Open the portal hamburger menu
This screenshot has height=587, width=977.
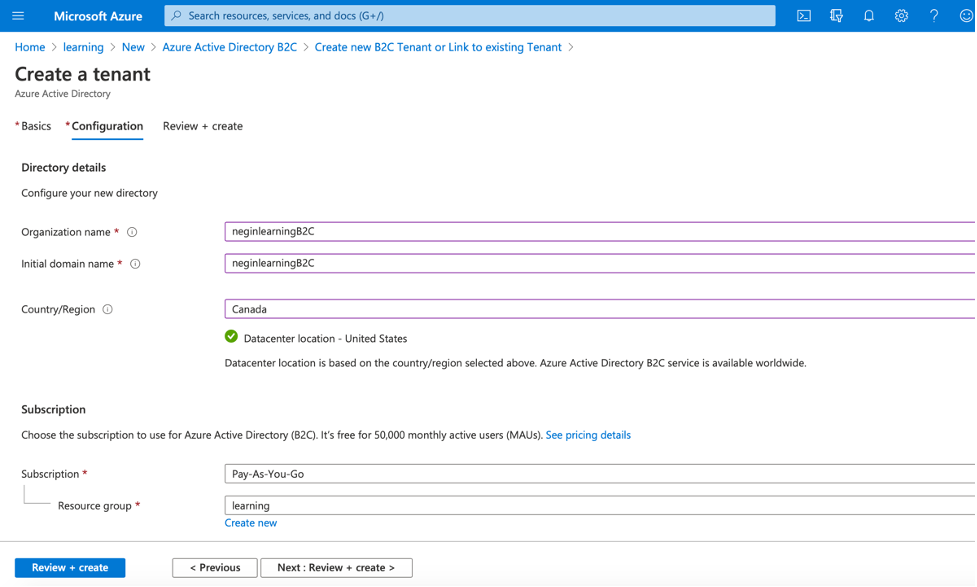18,16
